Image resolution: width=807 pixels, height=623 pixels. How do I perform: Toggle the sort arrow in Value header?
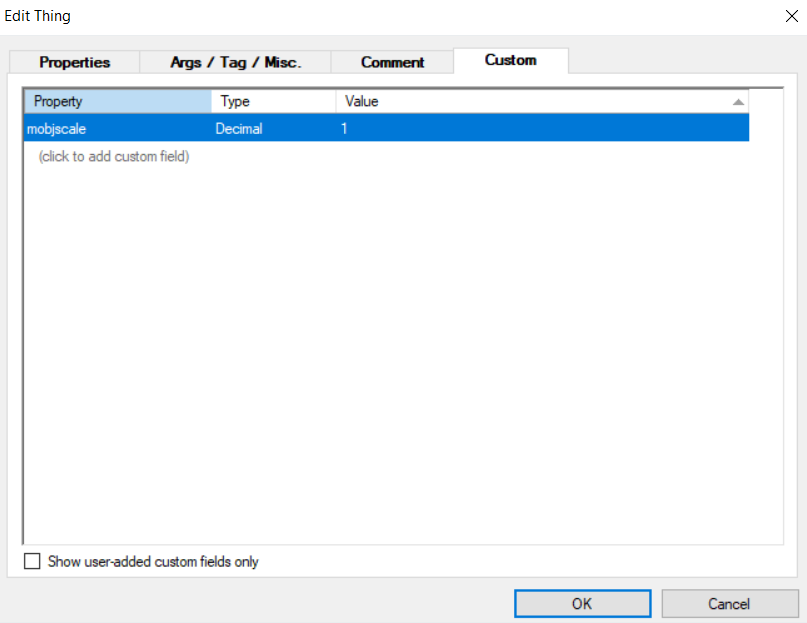pos(738,102)
